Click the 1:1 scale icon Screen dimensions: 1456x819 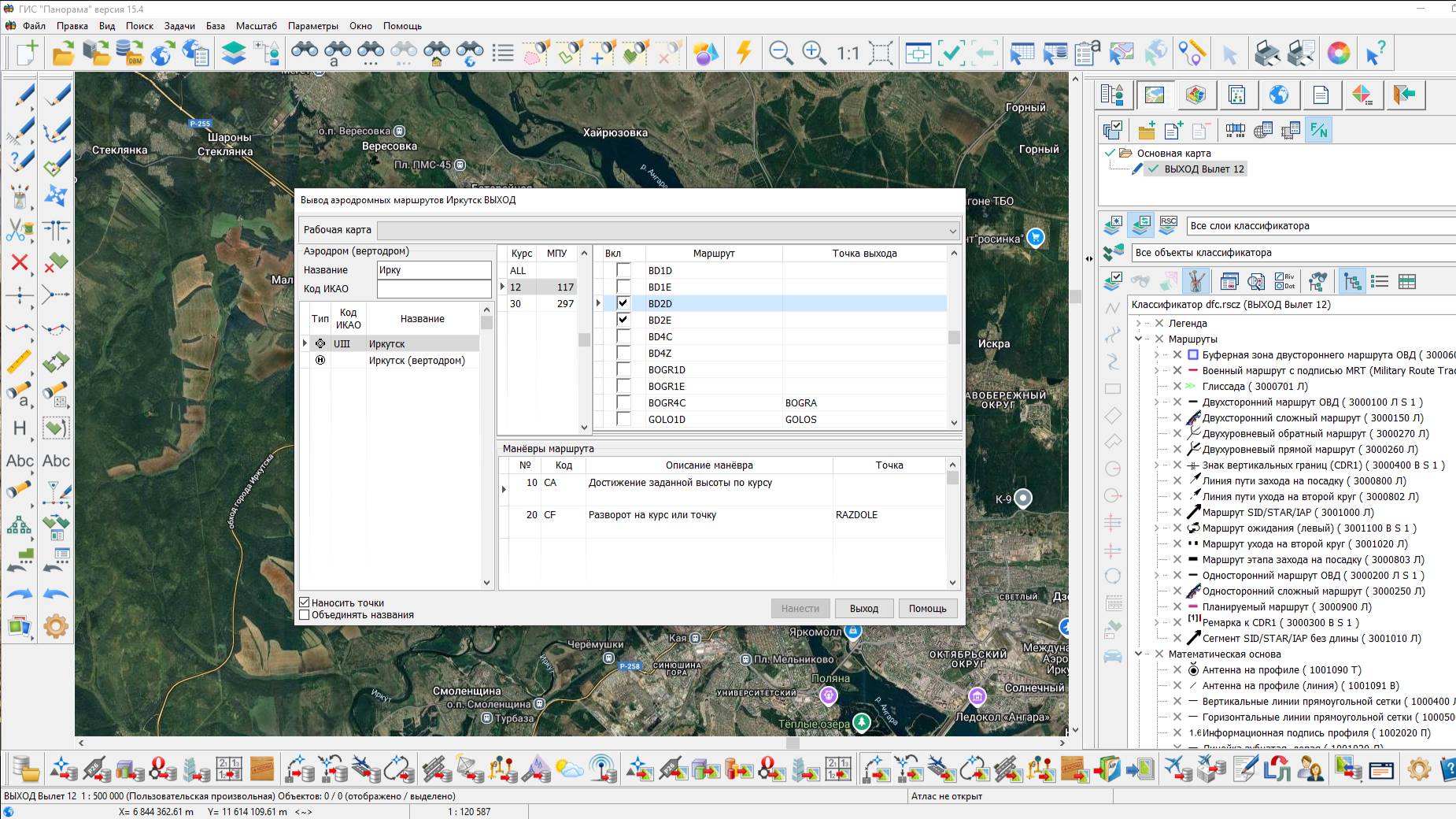pos(848,54)
